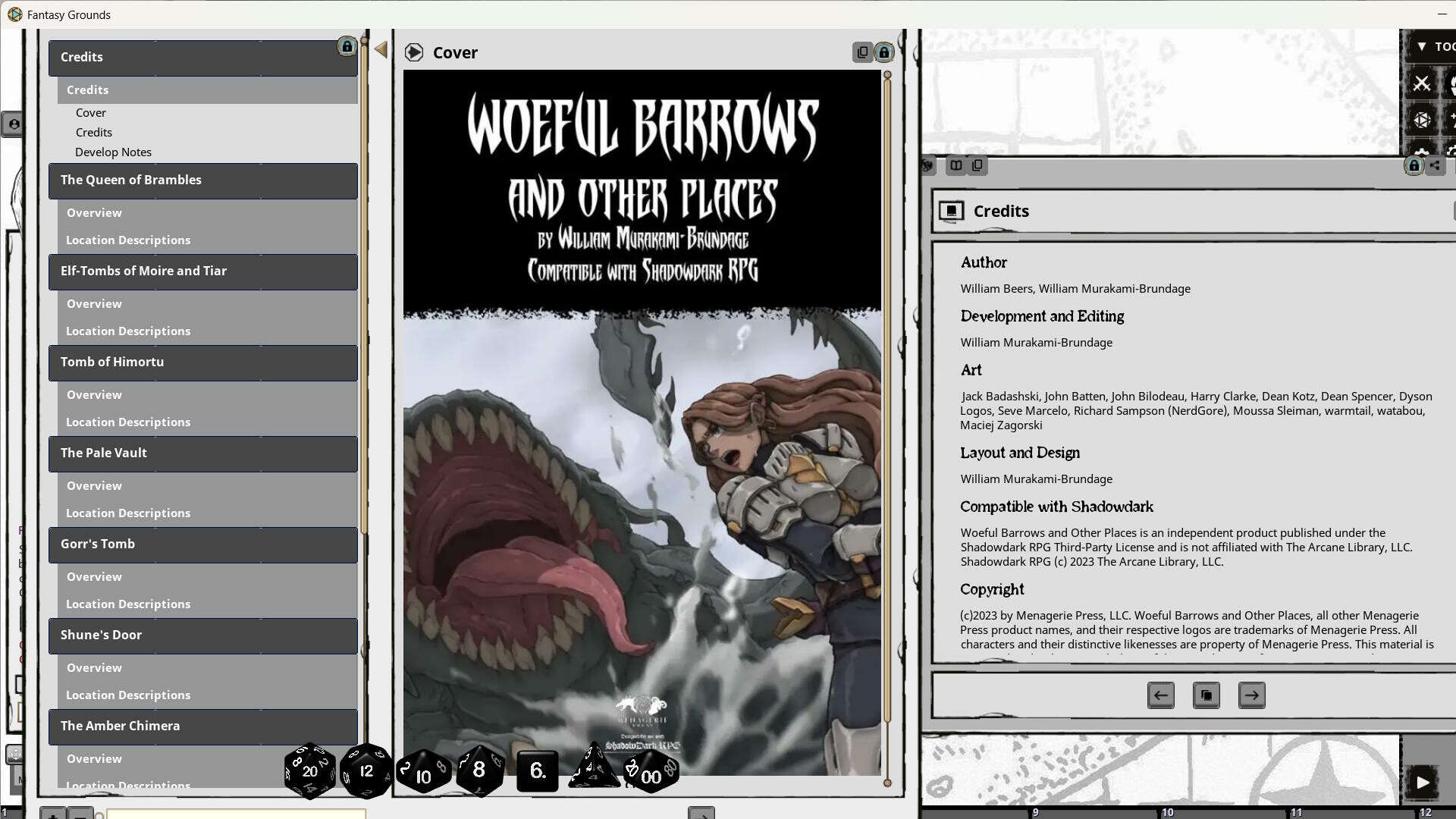1456x819 pixels.
Task: Toggle the lock on Credits story window
Action: pyautogui.click(x=1414, y=165)
